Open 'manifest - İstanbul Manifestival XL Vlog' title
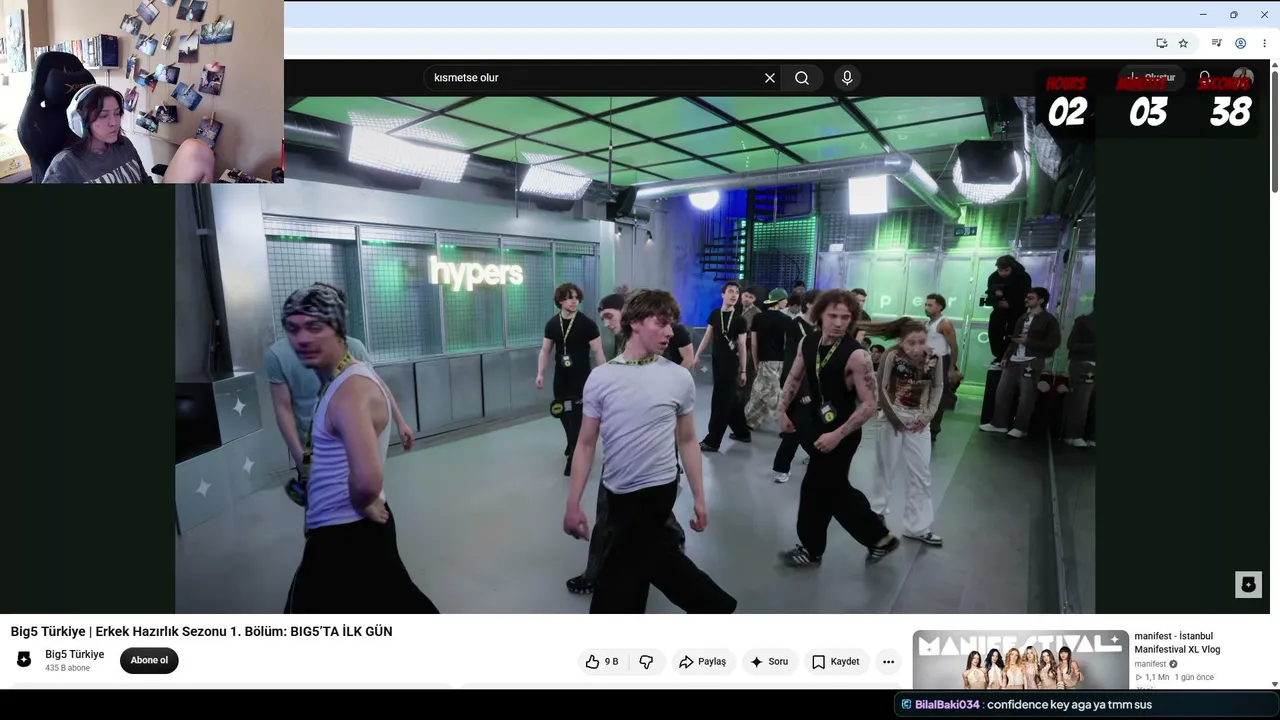1280x720 pixels. [x=1177, y=642]
